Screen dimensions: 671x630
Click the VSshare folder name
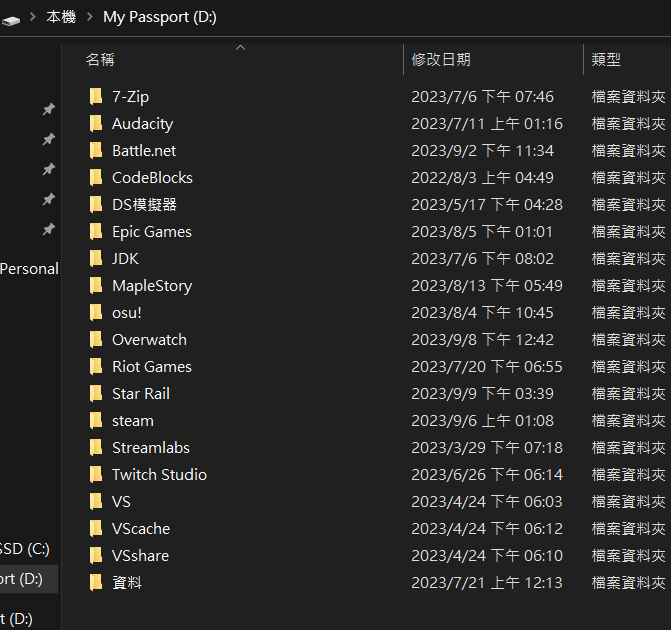click(140, 555)
